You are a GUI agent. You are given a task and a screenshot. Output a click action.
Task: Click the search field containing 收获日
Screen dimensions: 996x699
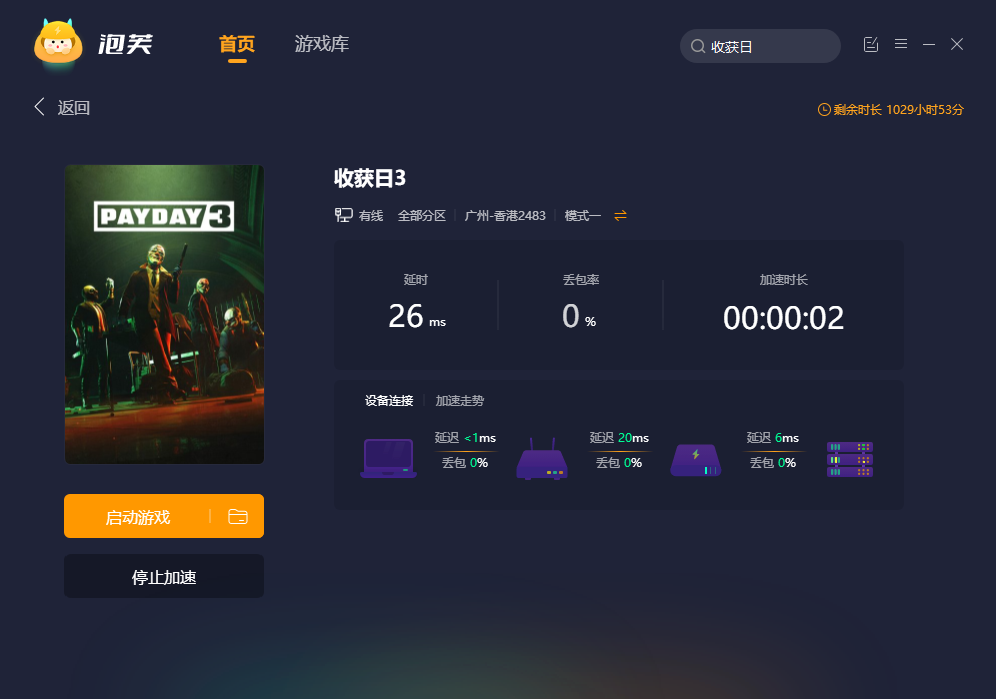(x=770, y=47)
